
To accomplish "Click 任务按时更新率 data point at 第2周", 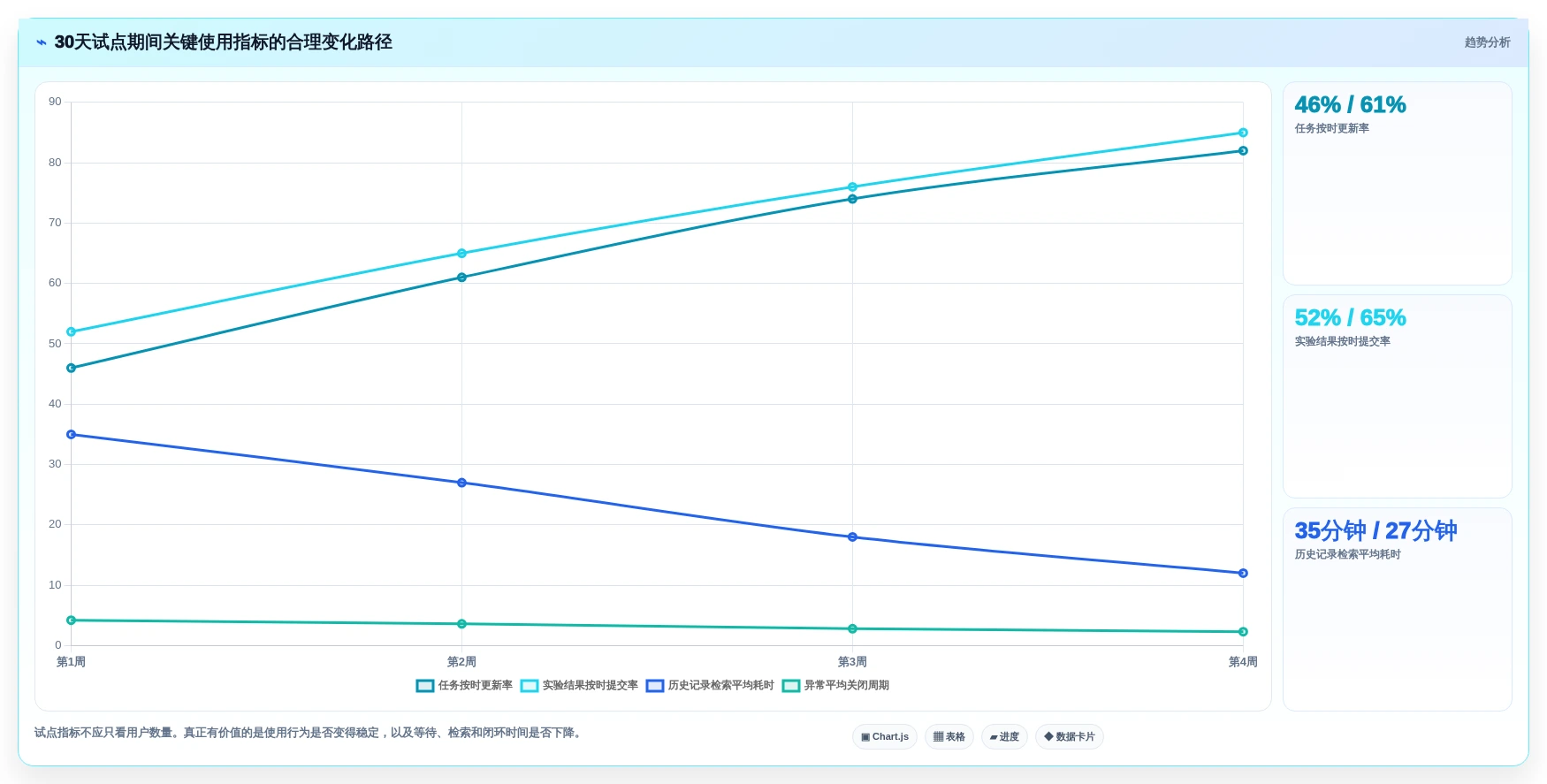I will click(x=461, y=278).
